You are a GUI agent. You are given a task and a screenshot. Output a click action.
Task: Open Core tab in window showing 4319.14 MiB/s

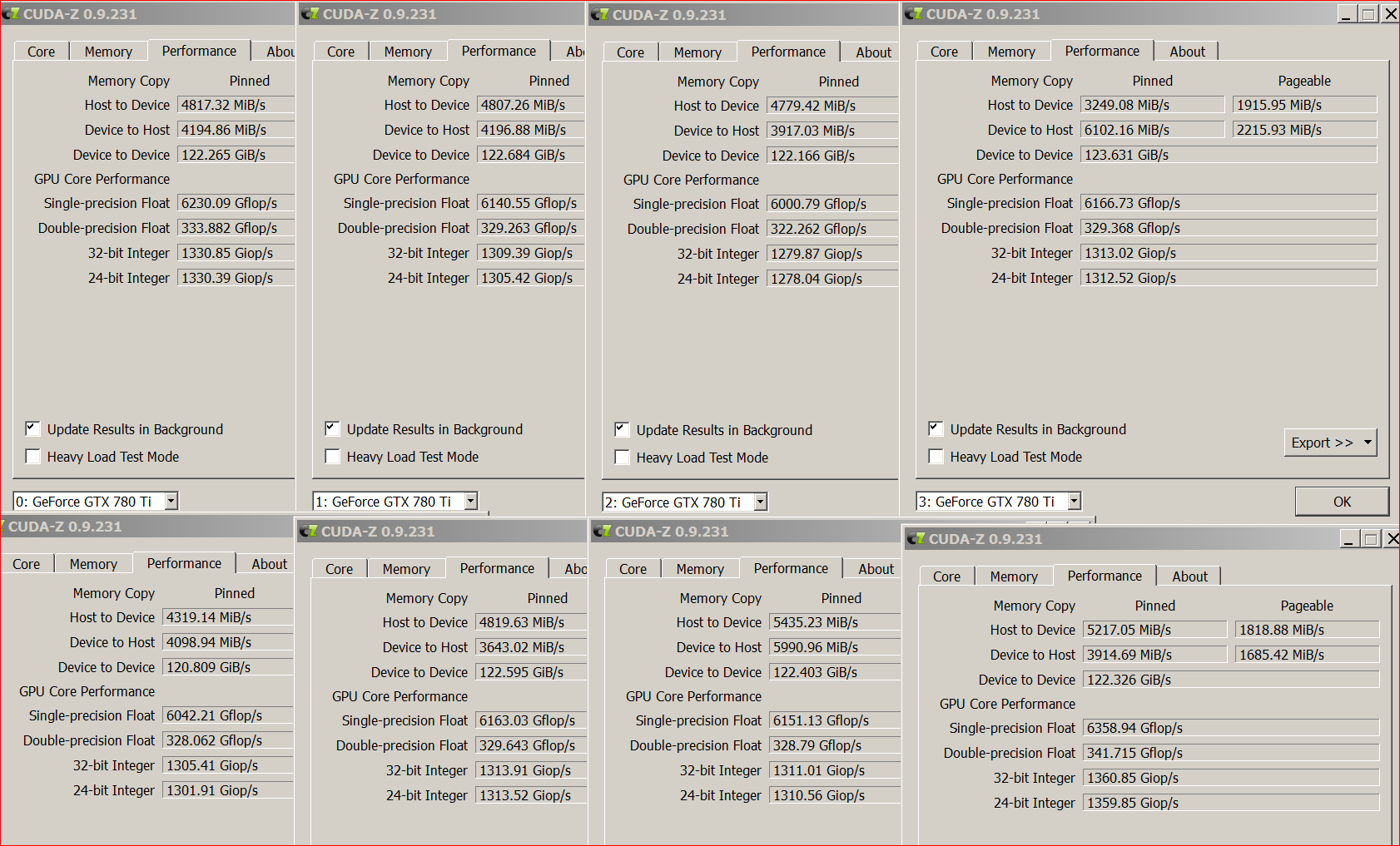(x=26, y=564)
